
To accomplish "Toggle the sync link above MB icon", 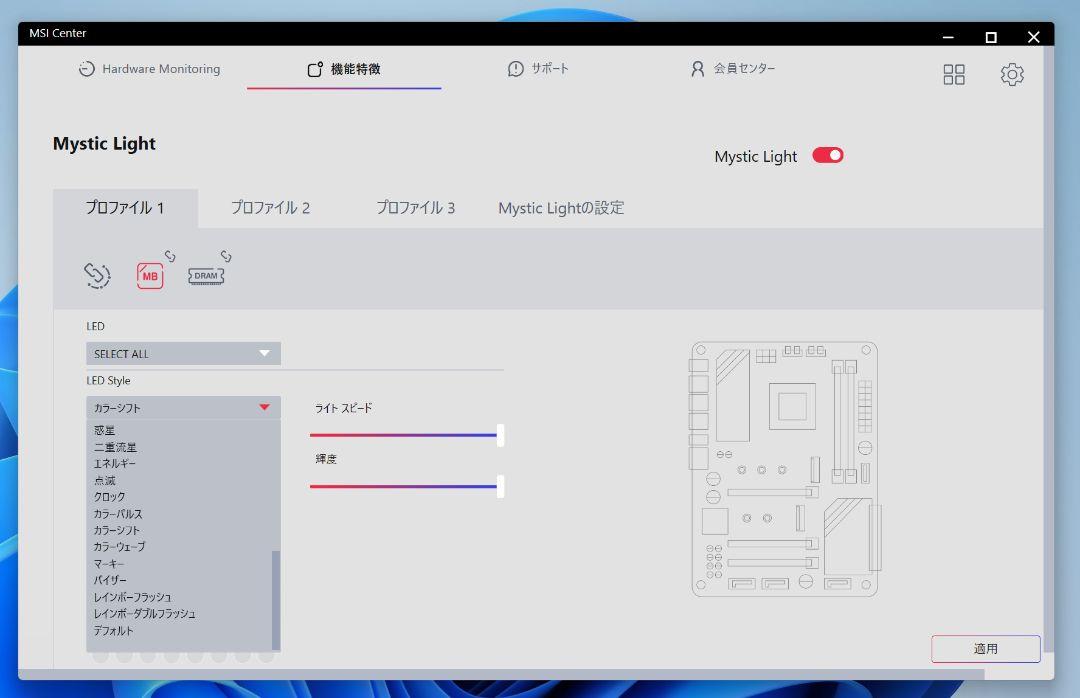I will [170, 256].
